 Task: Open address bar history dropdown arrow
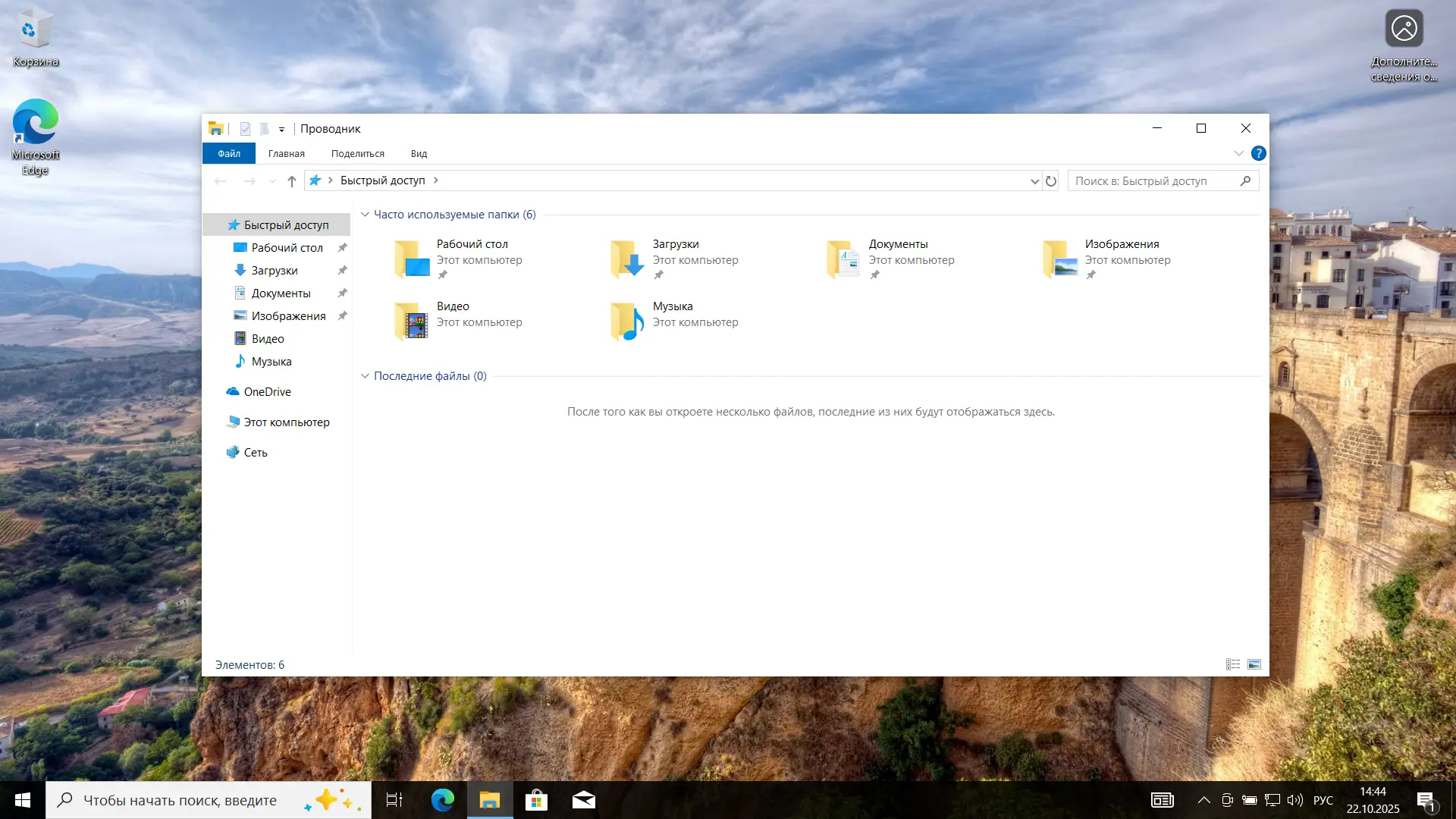pos(1034,181)
